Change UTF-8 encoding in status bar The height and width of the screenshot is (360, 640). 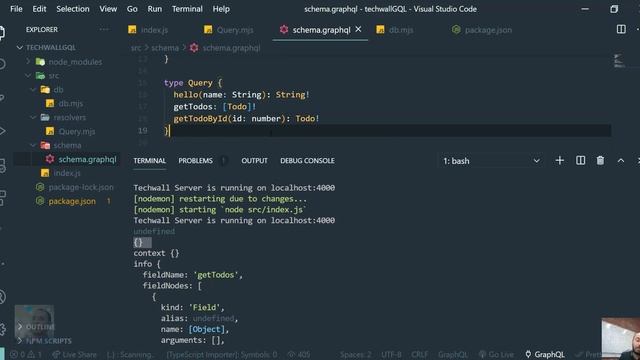(x=391, y=355)
